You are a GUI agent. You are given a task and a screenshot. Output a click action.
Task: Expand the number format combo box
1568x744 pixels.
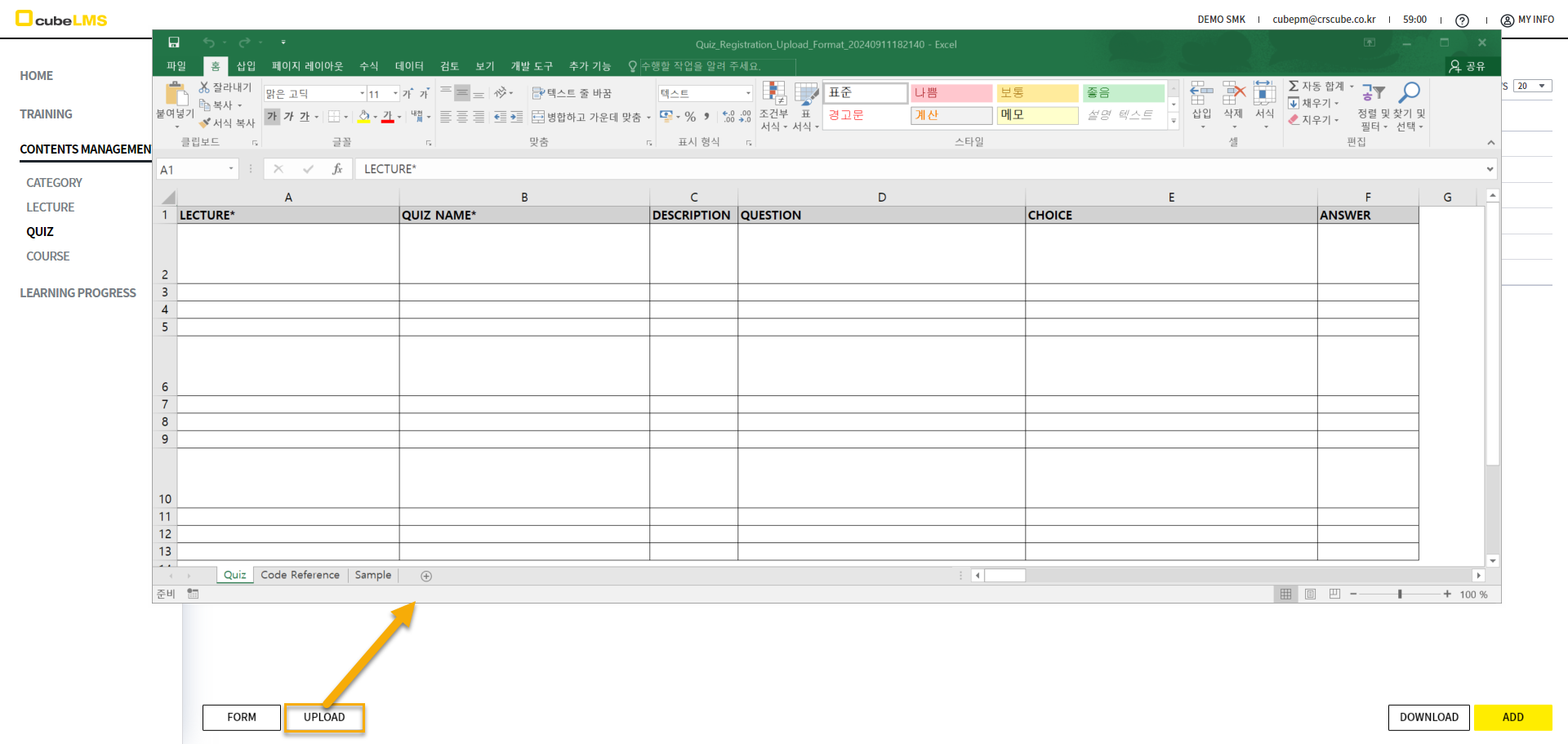pos(748,93)
